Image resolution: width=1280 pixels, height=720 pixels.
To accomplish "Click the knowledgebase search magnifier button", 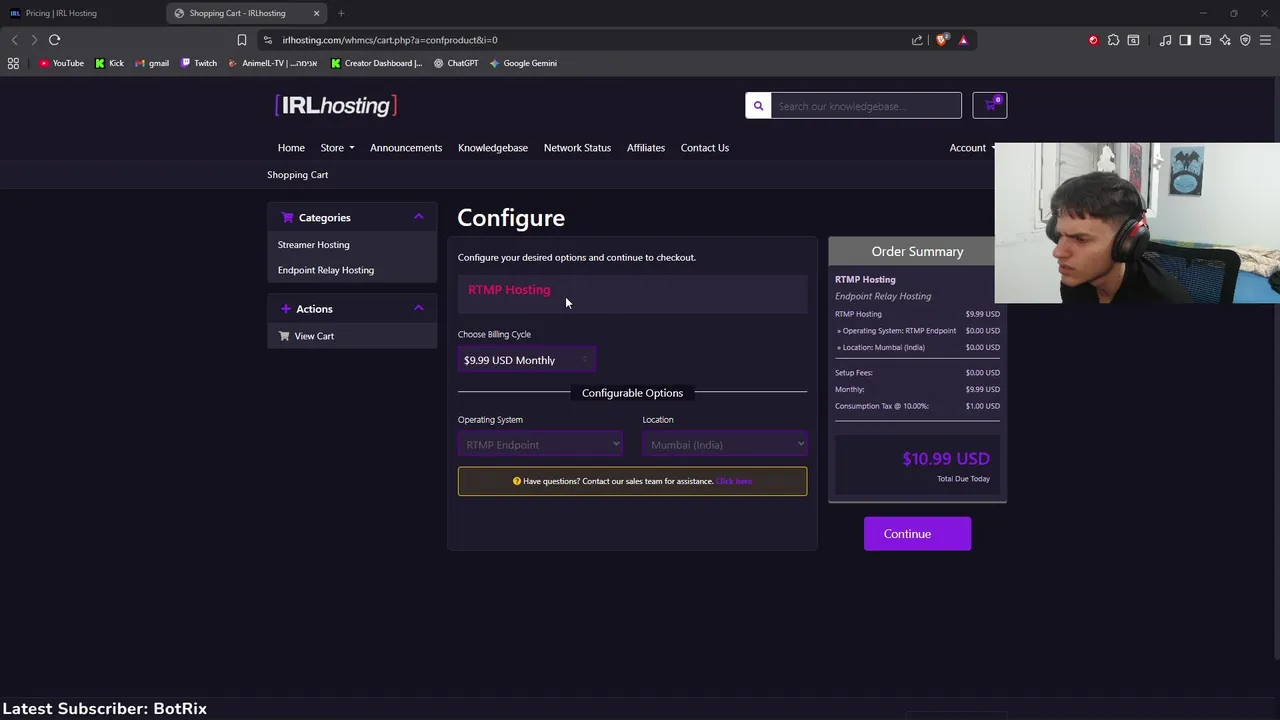I will [x=758, y=106].
